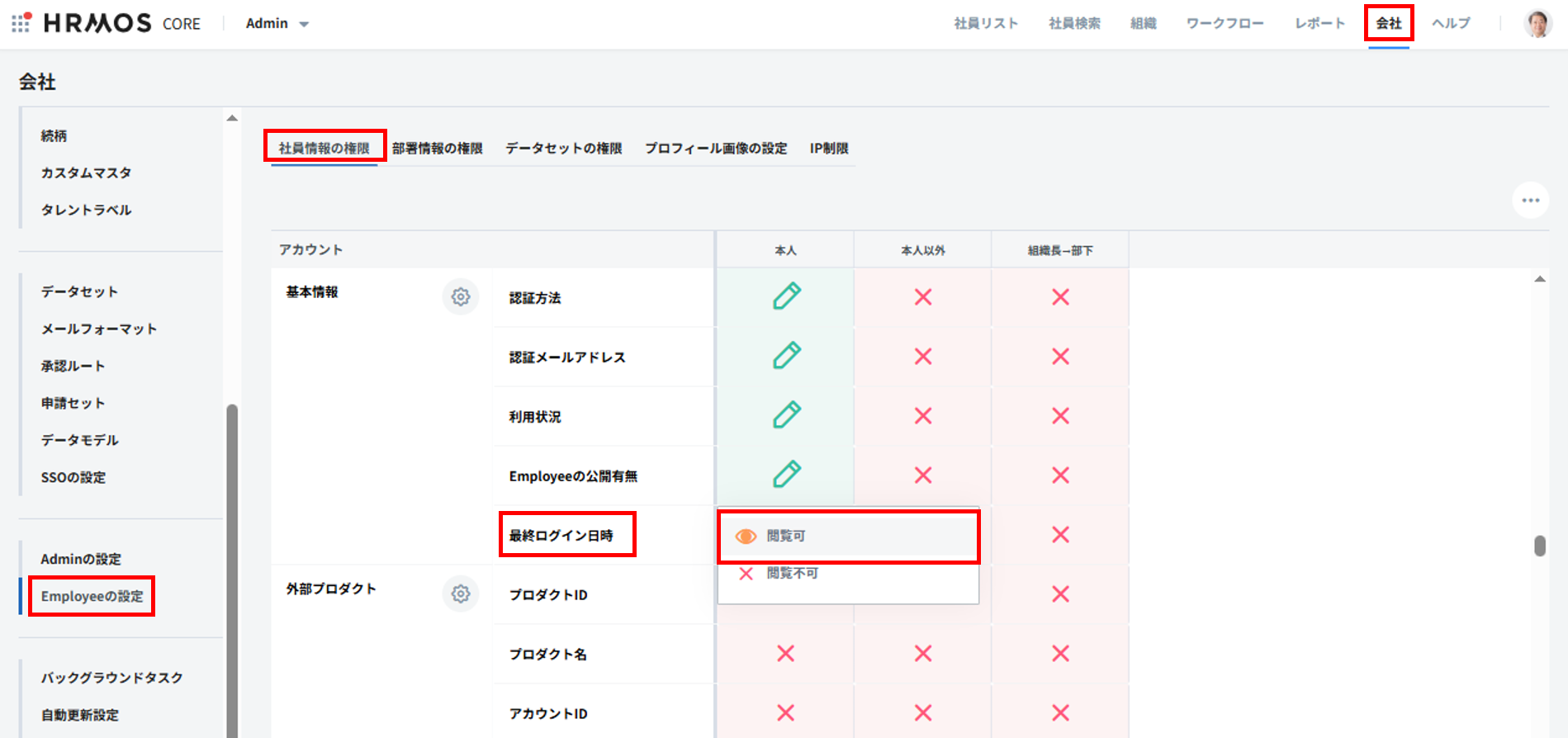Click the permissions table scrollbar thumb
This screenshot has width=1568, height=738.
(1540, 546)
